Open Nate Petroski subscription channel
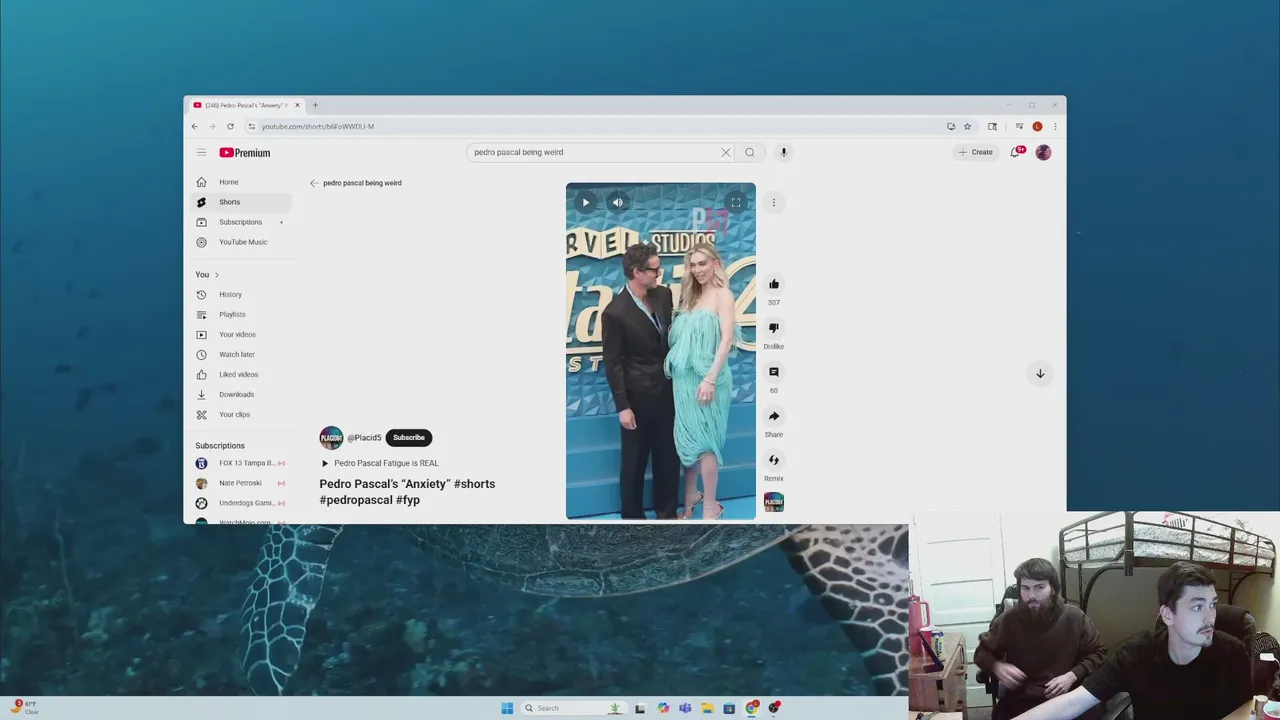 point(240,483)
